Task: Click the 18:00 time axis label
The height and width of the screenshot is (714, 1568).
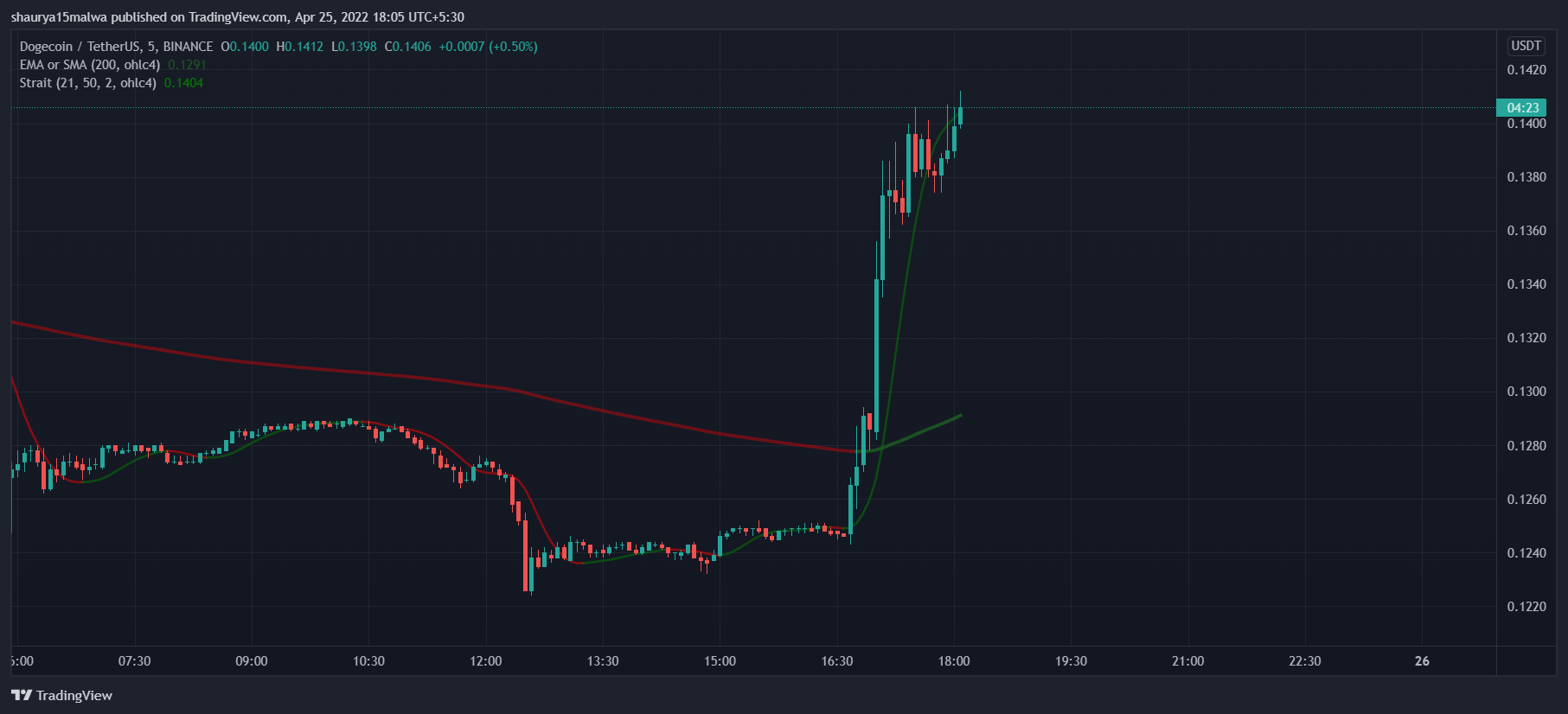Action: [x=954, y=661]
